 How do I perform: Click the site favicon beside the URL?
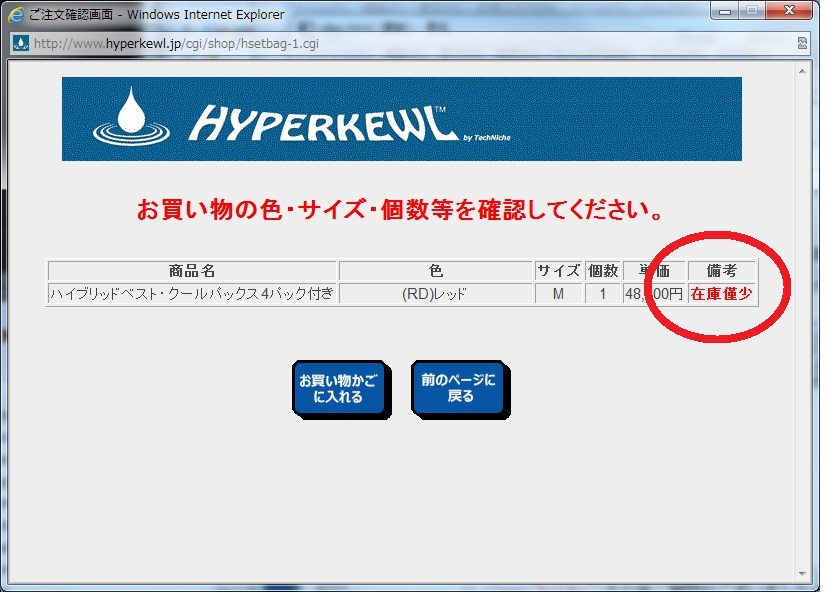point(21,43)
